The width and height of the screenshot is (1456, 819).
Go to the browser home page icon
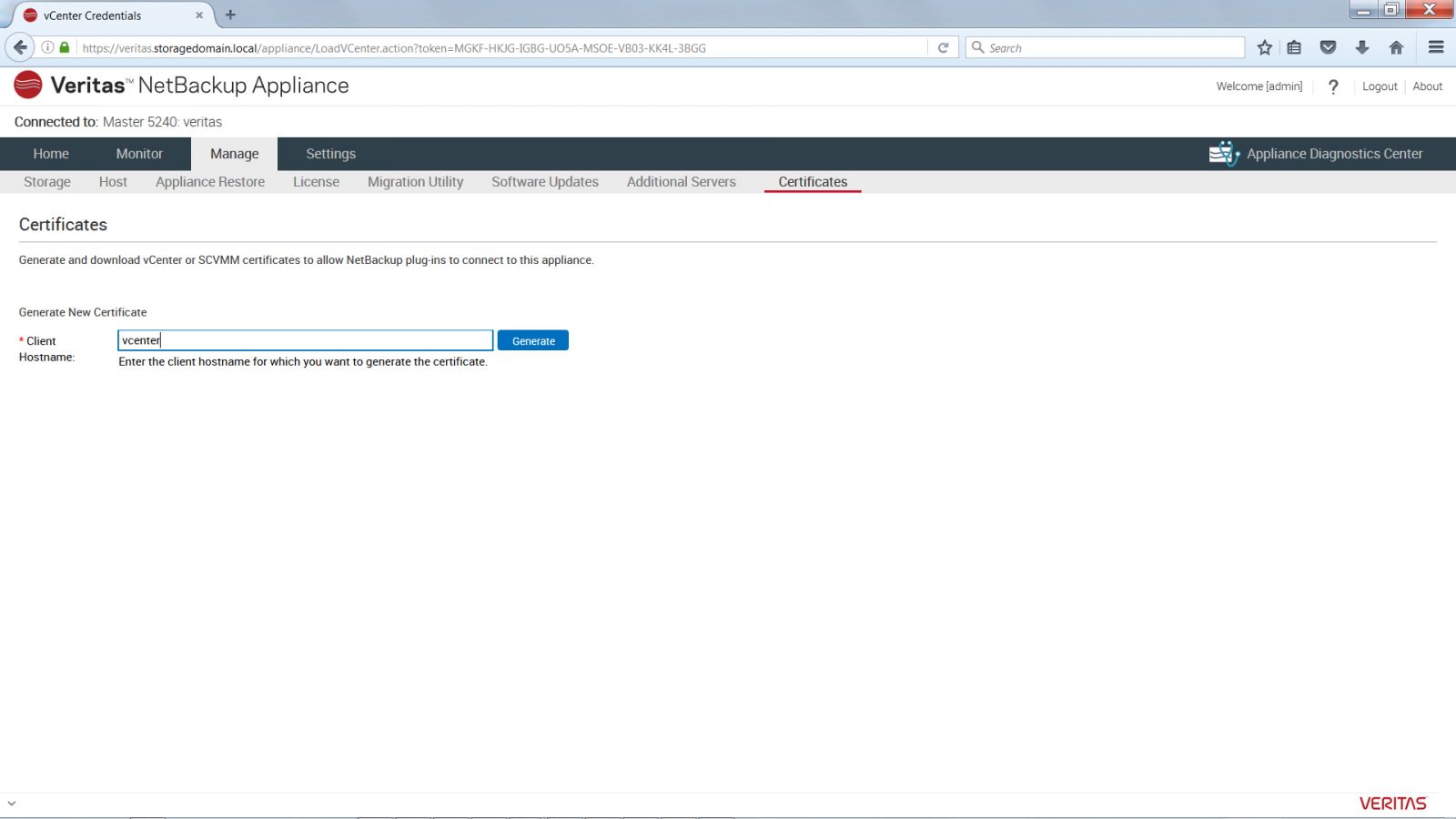pyautogui.click(x=1396, y=47)
